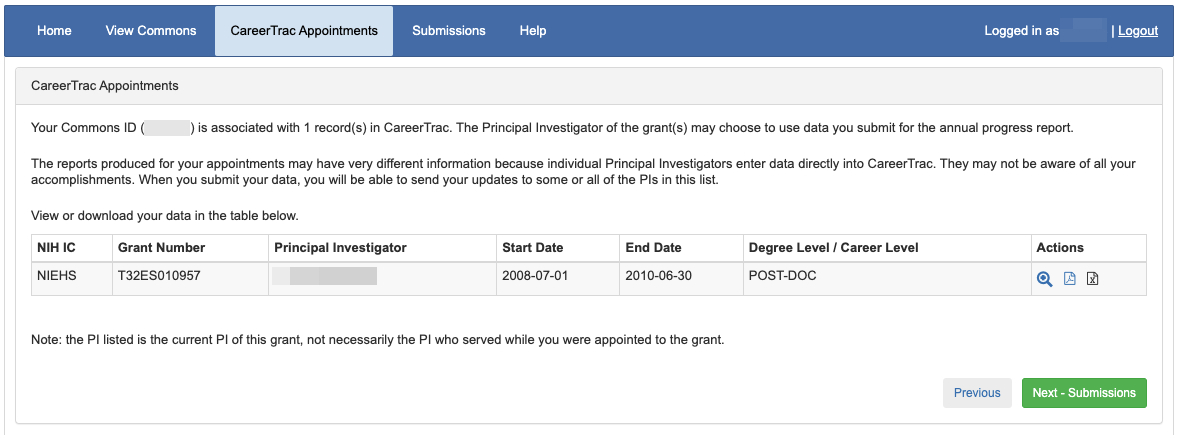Click the 2010-06-30 end date cell

(658, 276)
